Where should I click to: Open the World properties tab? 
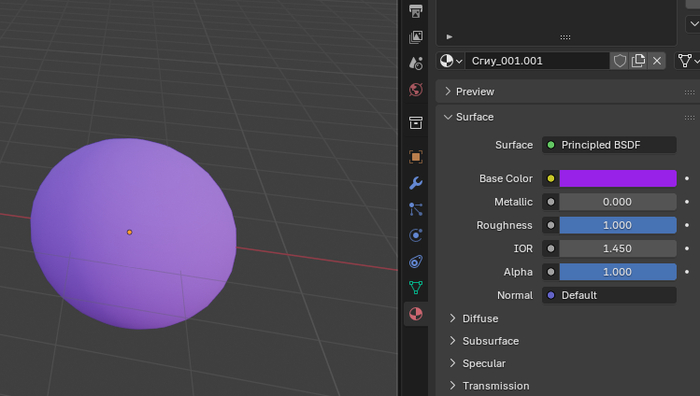click(416, 90)
